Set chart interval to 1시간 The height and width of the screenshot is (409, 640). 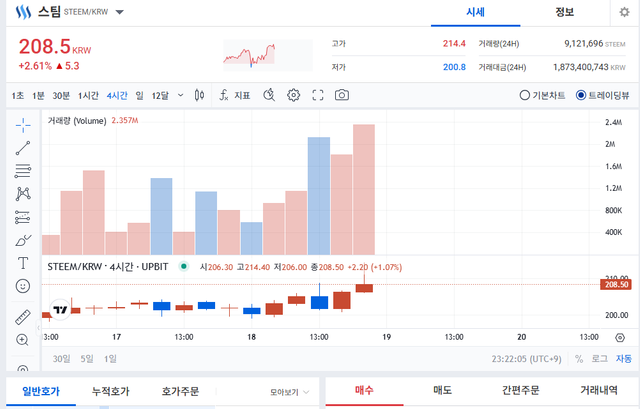coord(88,96)
